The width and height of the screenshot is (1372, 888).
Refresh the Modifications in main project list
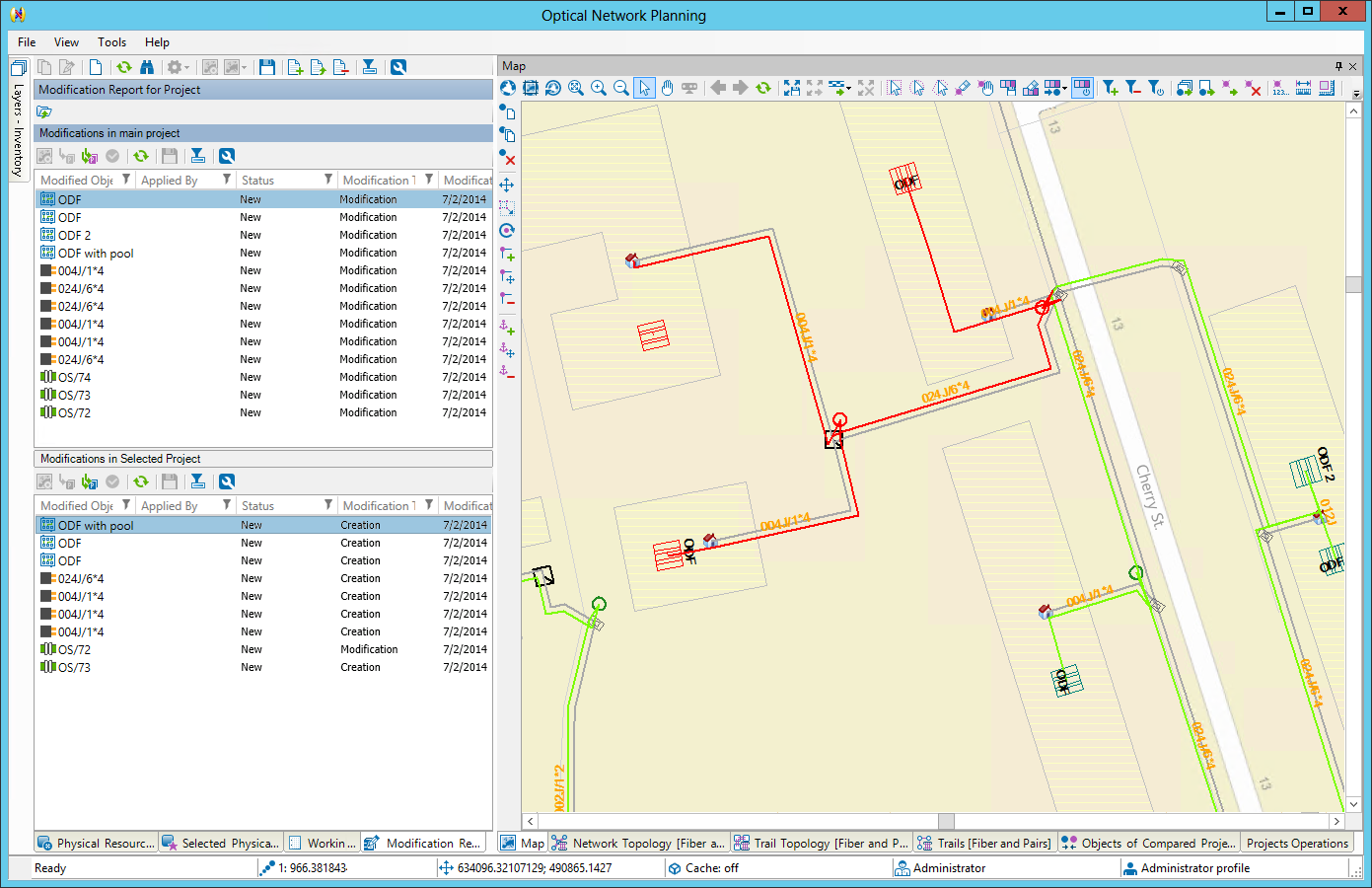click(x=141, y=156)
